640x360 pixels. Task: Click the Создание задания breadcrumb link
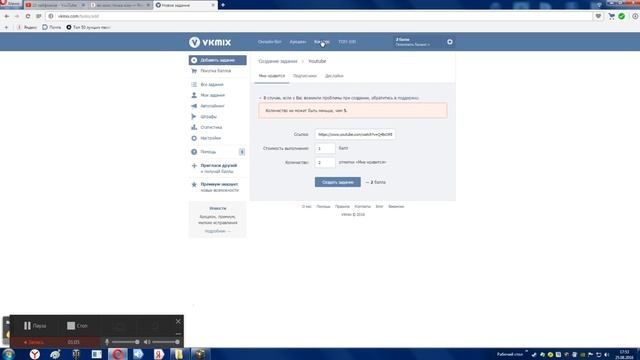(x=278, y=61)
